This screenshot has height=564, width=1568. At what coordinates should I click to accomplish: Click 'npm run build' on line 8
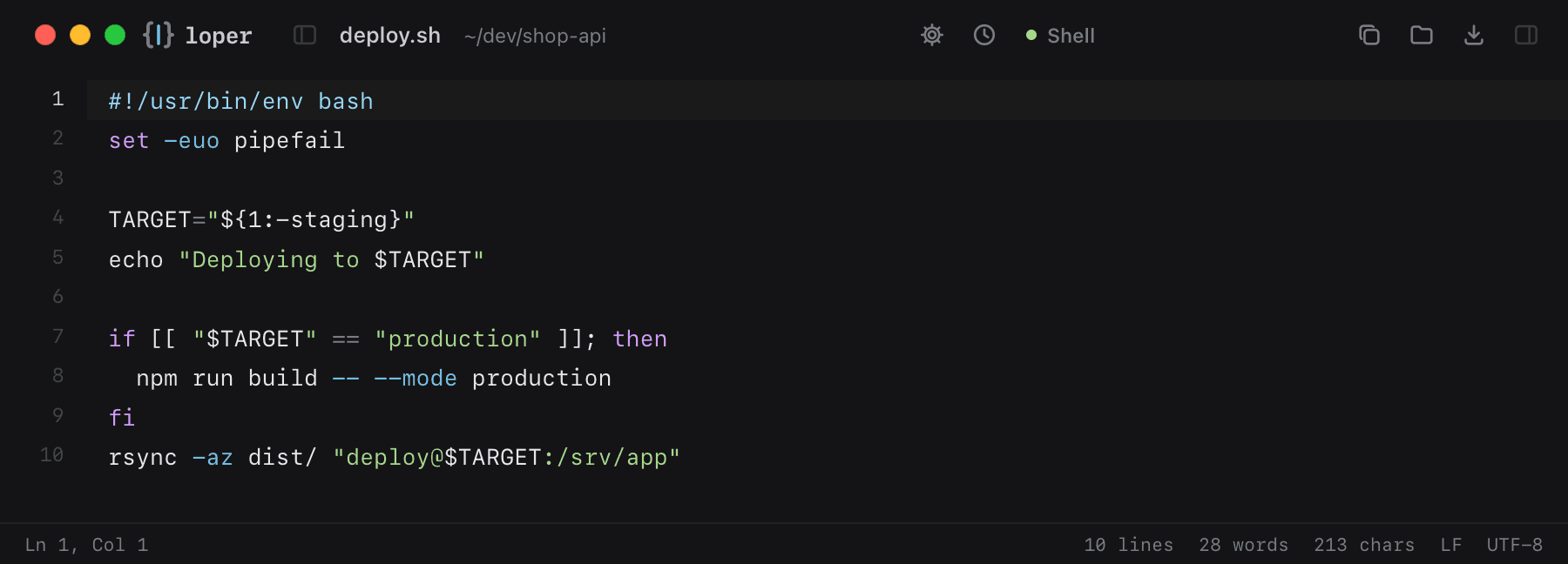(x=226, y=378)
